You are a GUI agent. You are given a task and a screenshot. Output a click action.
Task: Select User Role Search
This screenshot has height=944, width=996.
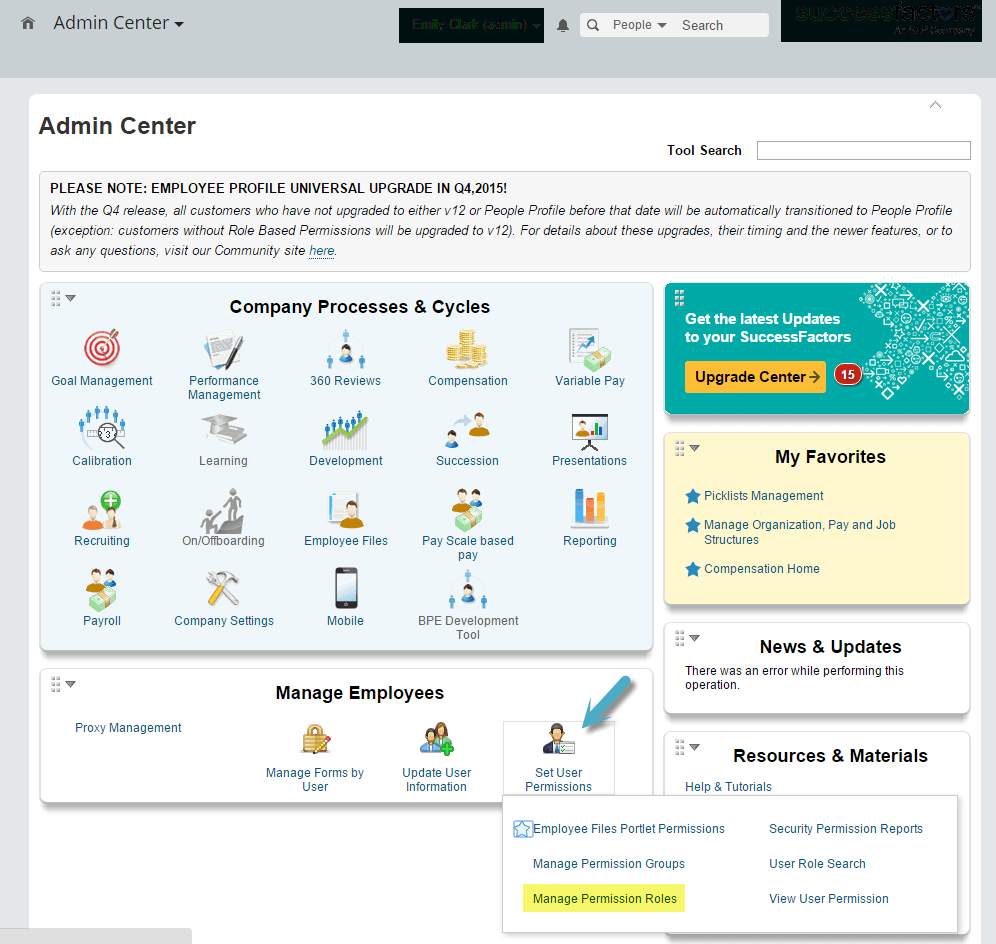817,864
